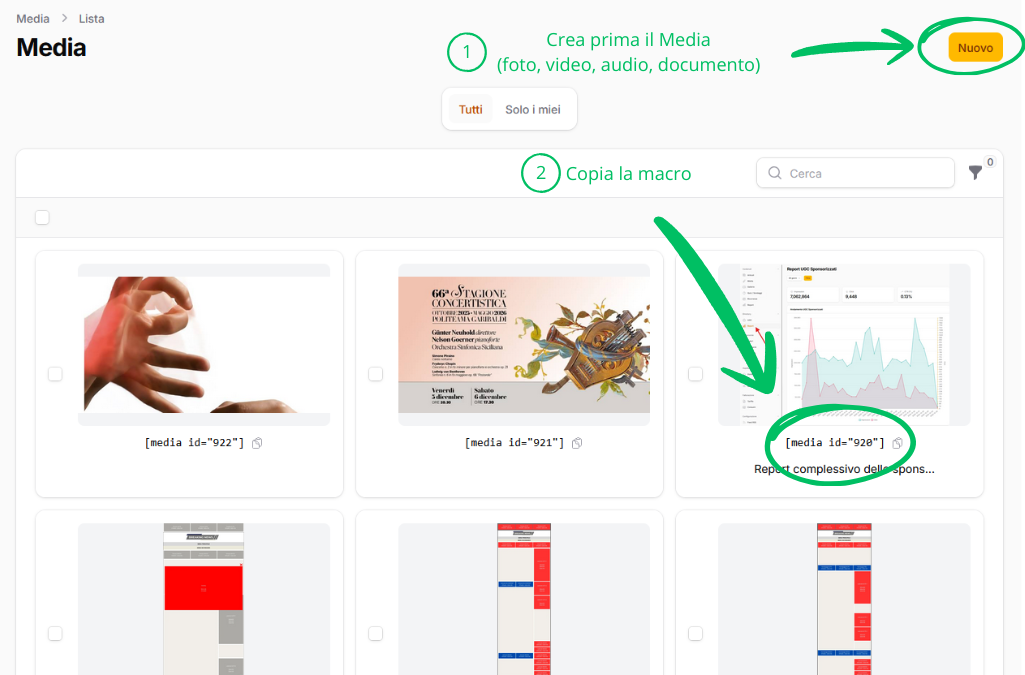
Task: Open the hands photo thumbnail
Action: click(x=204, y=345)
